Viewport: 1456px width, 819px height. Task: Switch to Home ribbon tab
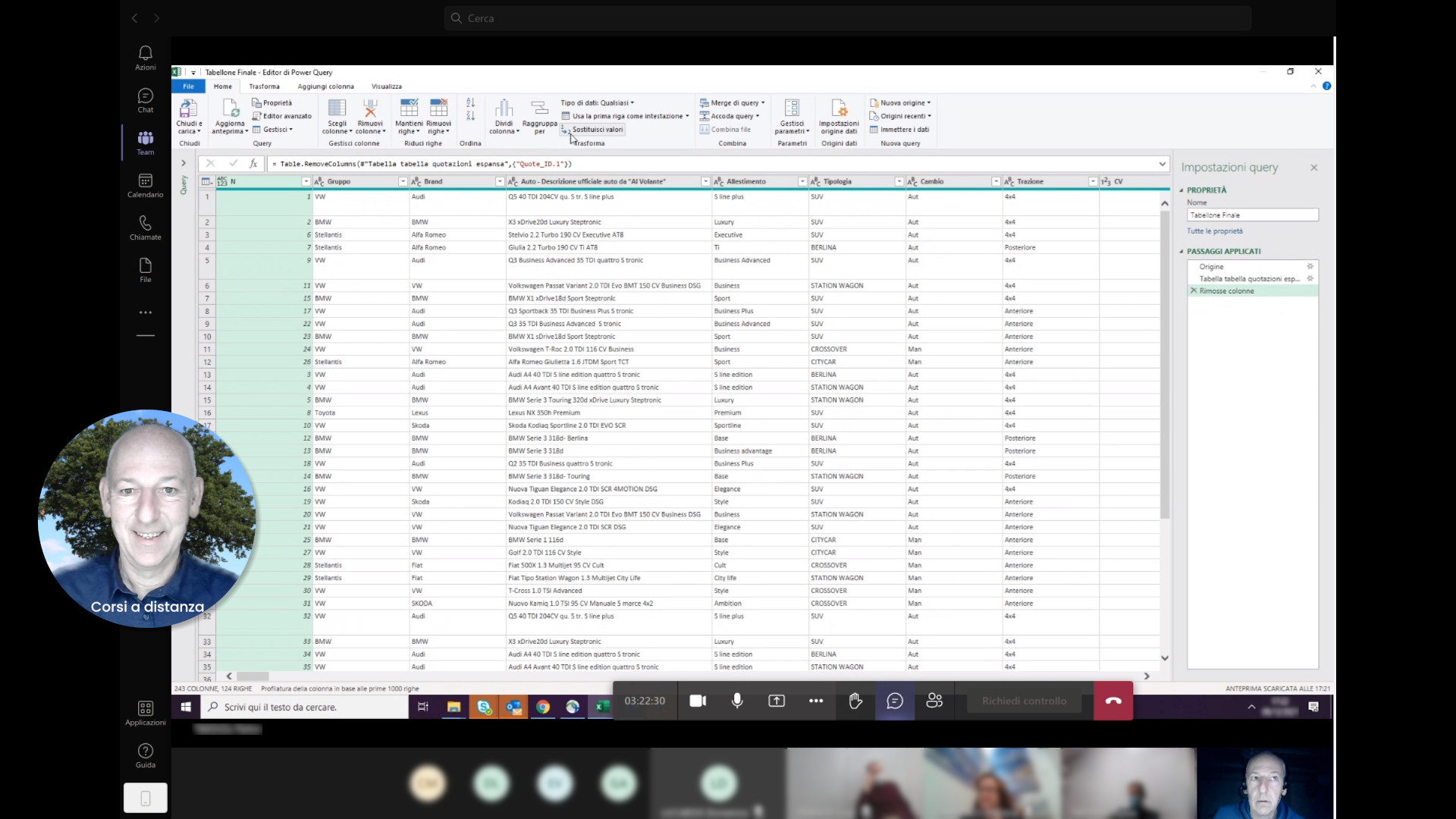coord(223,86)
